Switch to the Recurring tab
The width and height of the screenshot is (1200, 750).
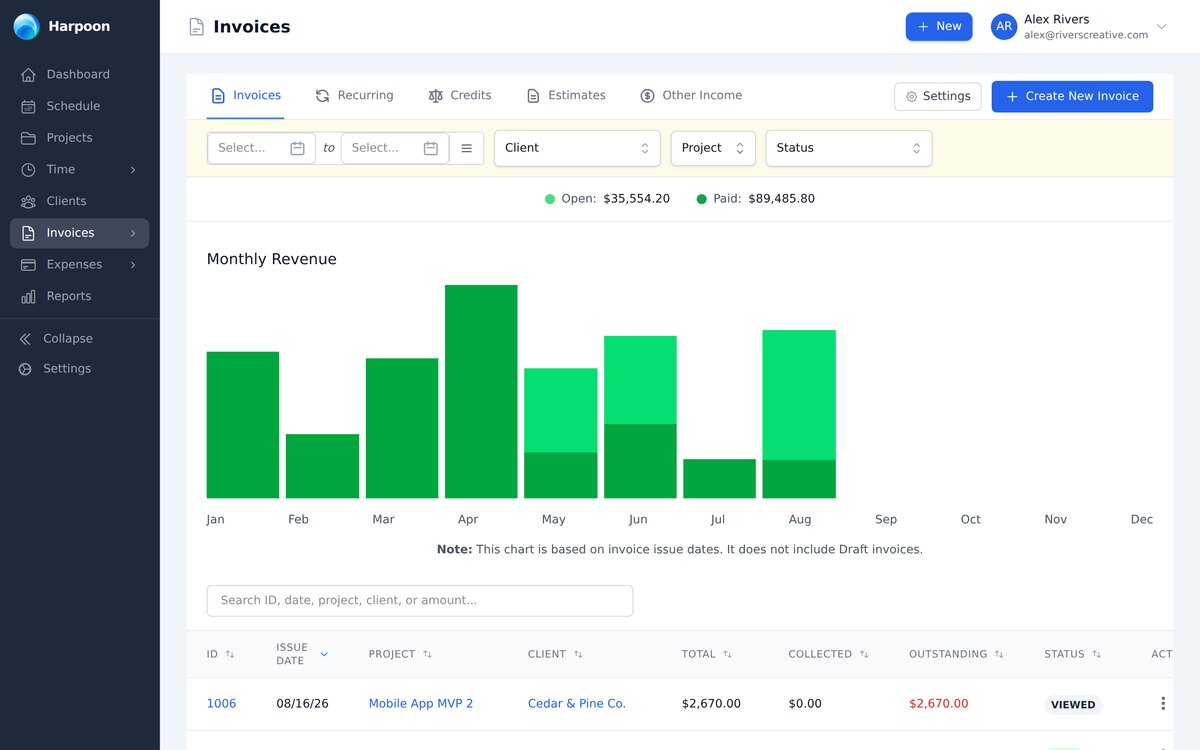tap(354, 96)
